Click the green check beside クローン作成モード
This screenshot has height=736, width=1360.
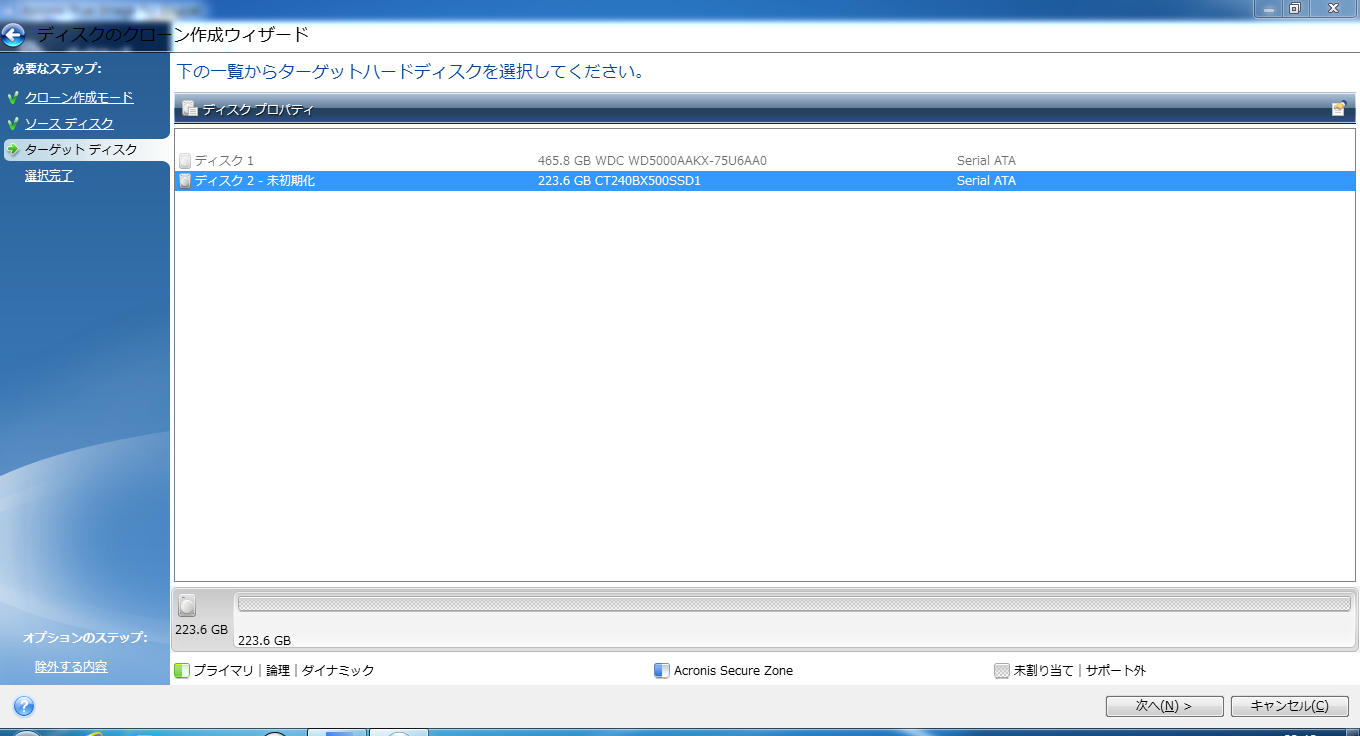13,98
